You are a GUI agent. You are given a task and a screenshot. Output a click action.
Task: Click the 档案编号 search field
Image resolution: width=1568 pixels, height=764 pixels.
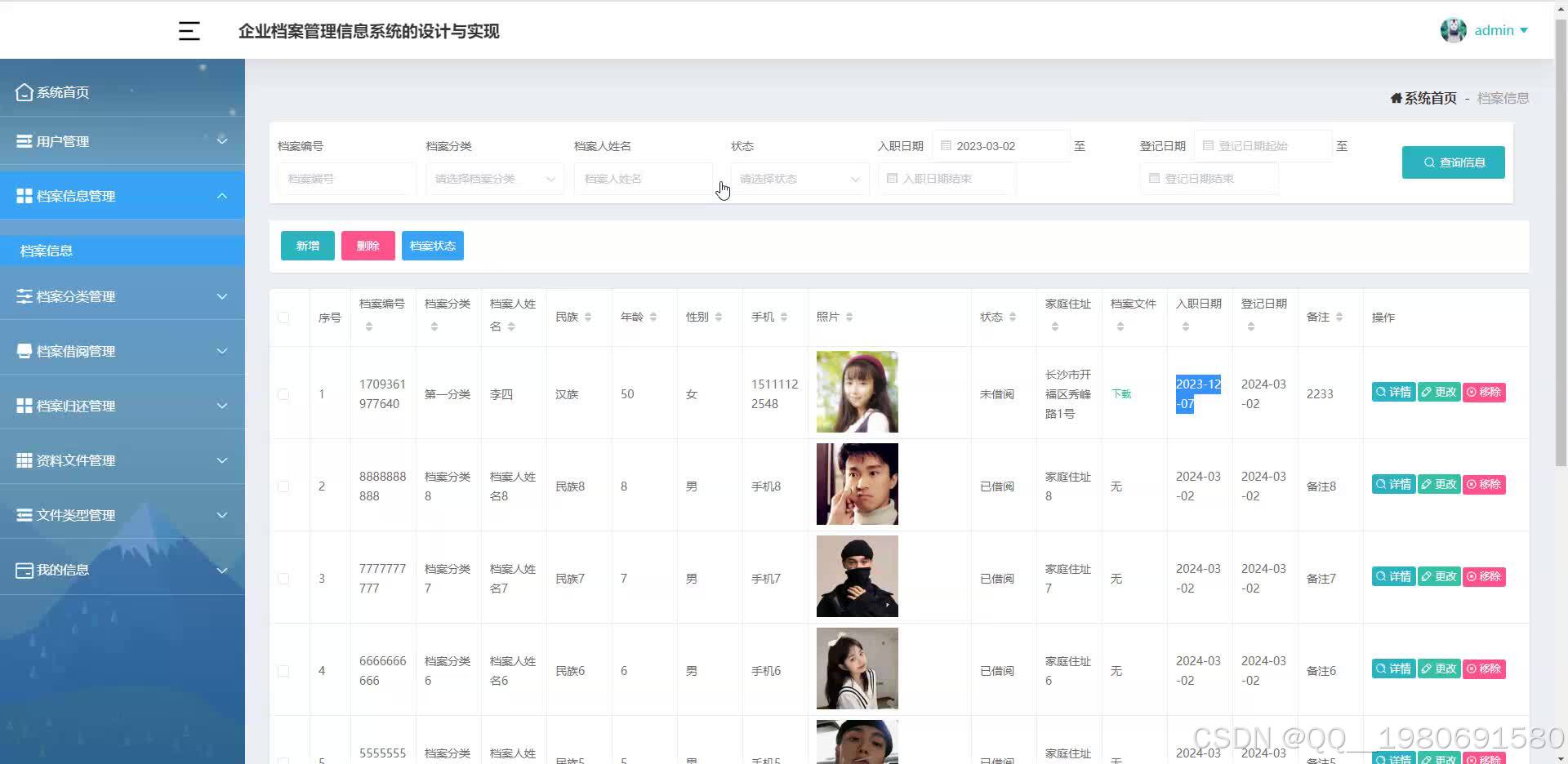pos(347,179)
